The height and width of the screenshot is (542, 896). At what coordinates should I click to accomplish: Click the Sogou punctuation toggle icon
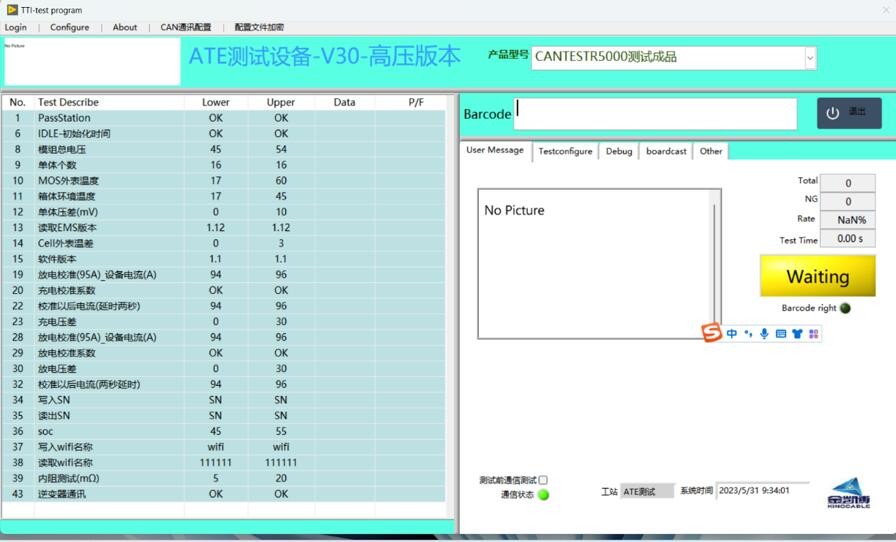pyautogui.click(x=748, y=334)
